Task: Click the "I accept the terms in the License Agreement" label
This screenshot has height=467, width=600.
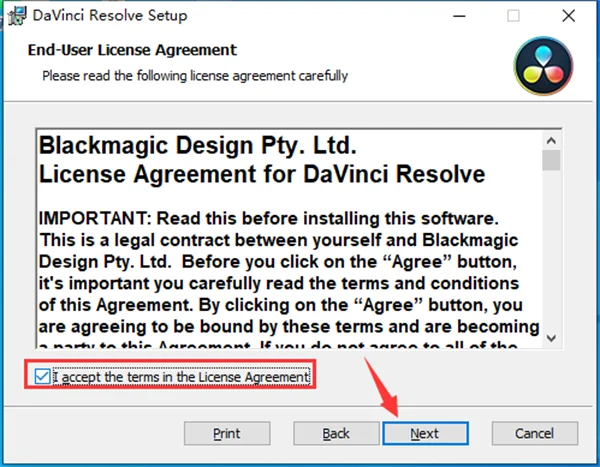Action: [x=181, y=377]
